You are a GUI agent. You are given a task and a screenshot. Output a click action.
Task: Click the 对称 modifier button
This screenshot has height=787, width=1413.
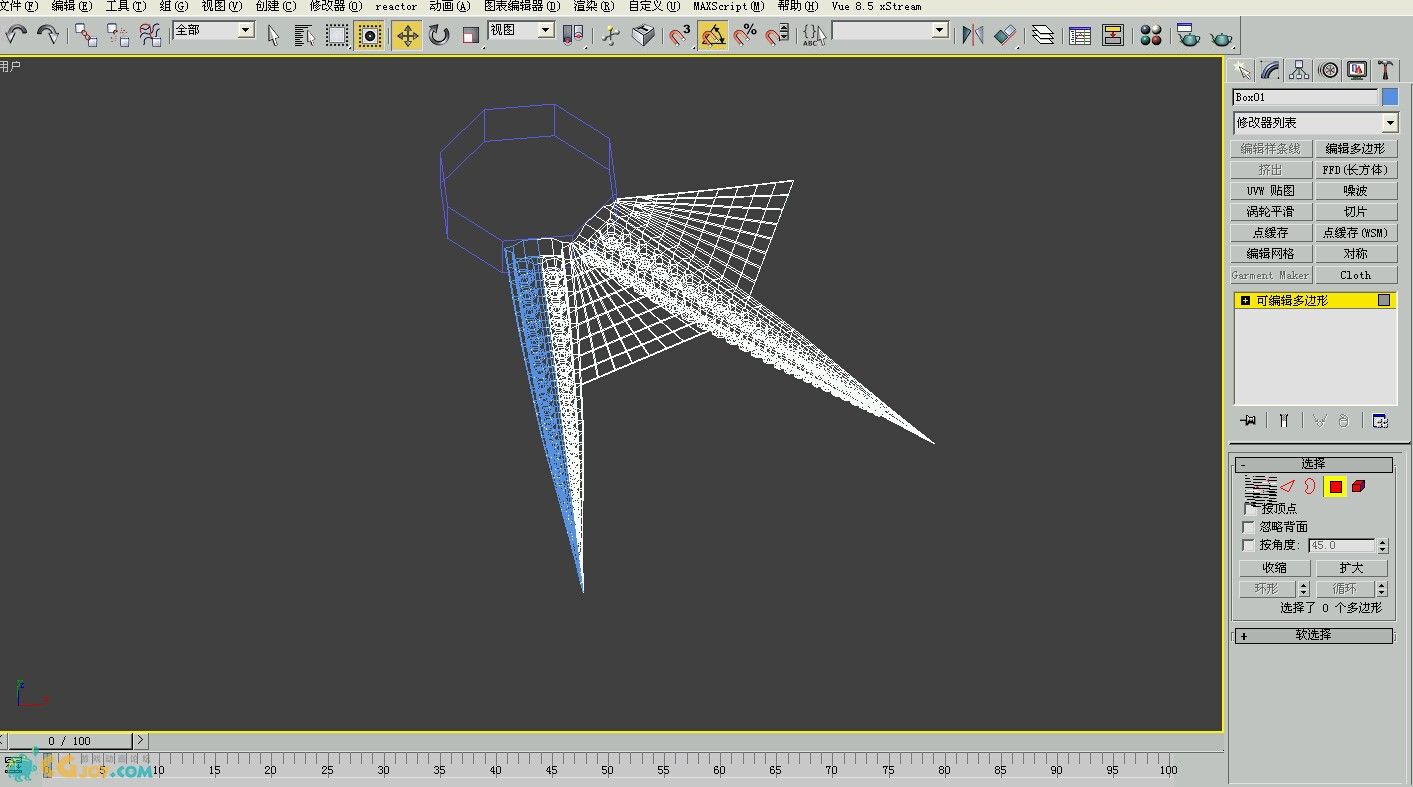click(x=1355, y=253)
